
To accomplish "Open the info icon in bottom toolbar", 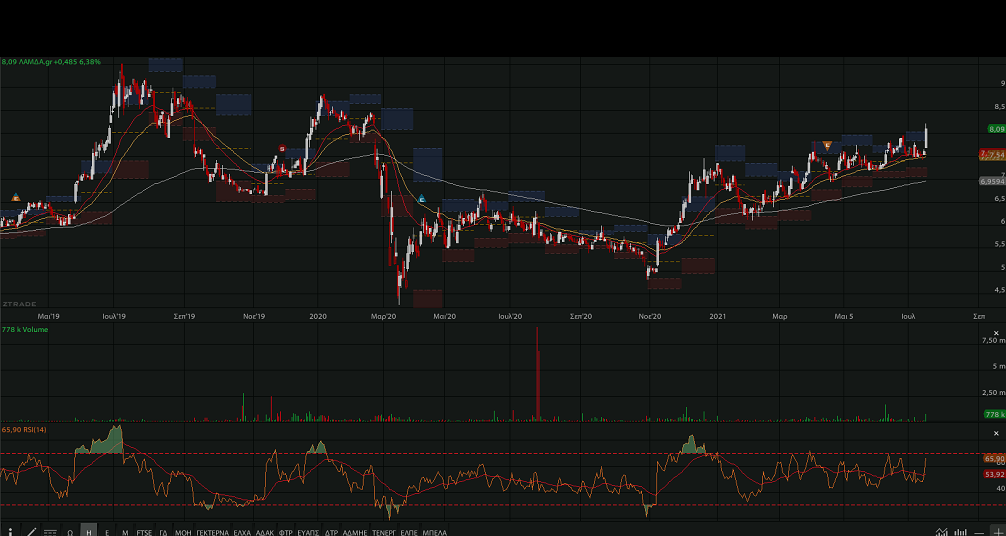I will point(10,532).
